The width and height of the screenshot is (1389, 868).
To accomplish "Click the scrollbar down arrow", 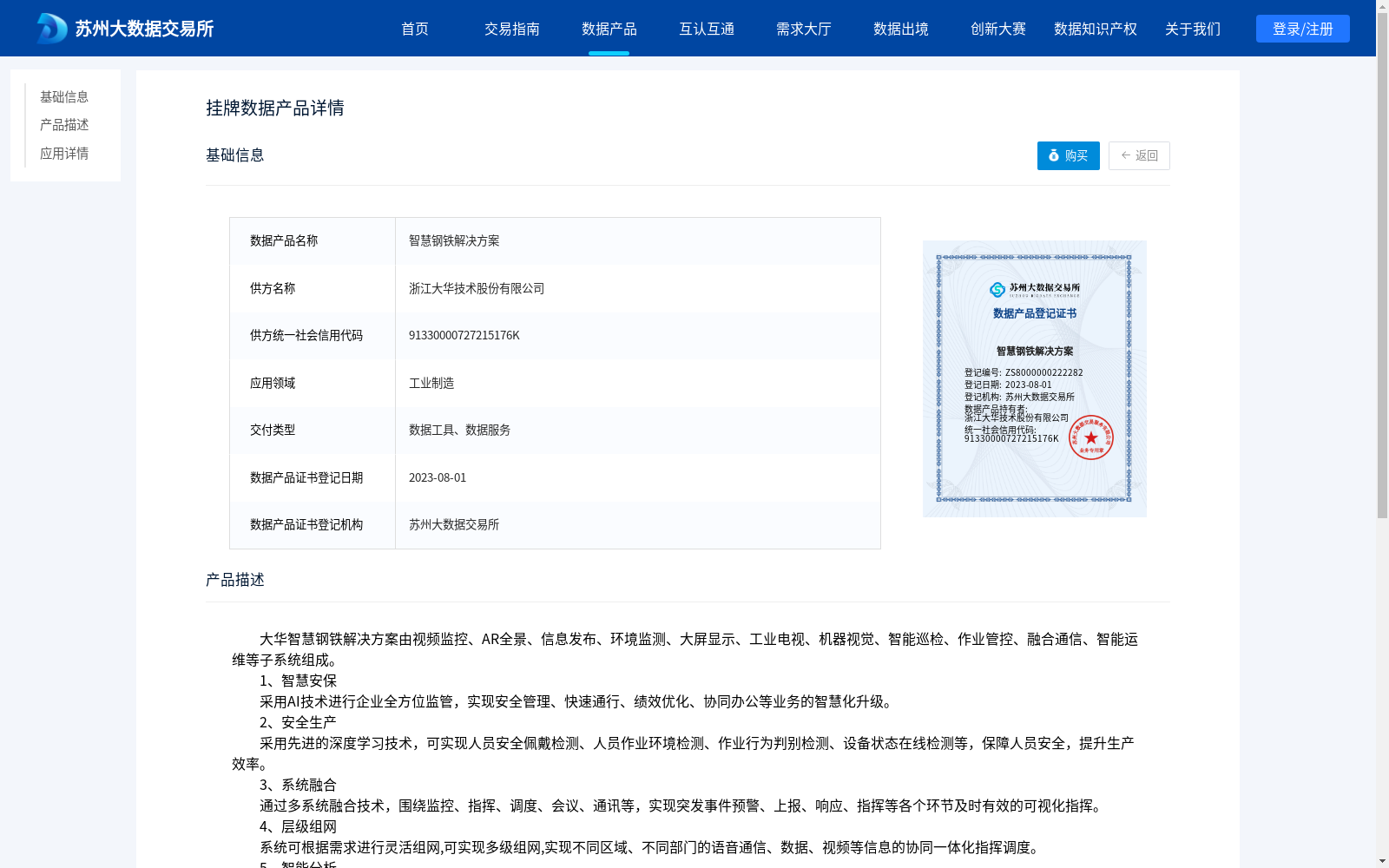I will tap(1382, 862).
